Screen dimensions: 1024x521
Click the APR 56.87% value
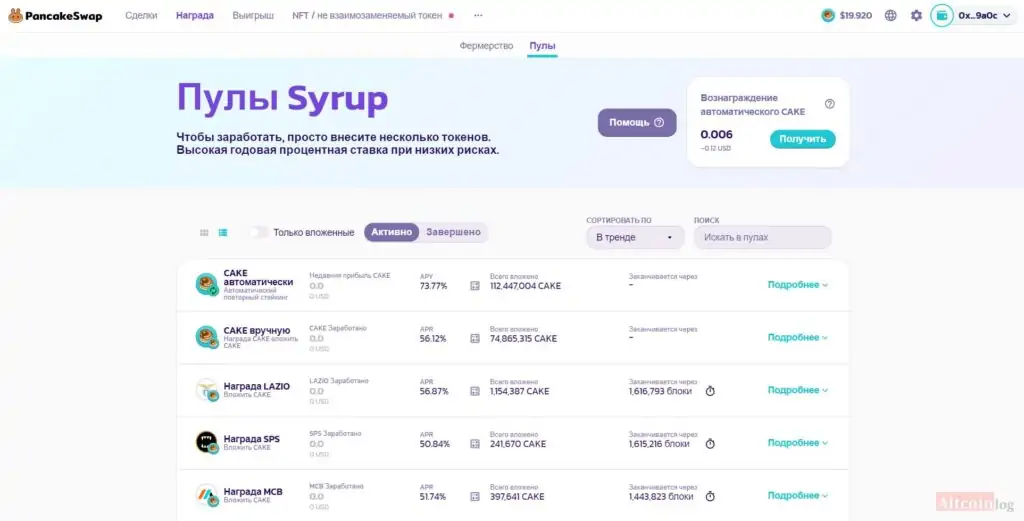pyautogui.click(x=434, y=391)
